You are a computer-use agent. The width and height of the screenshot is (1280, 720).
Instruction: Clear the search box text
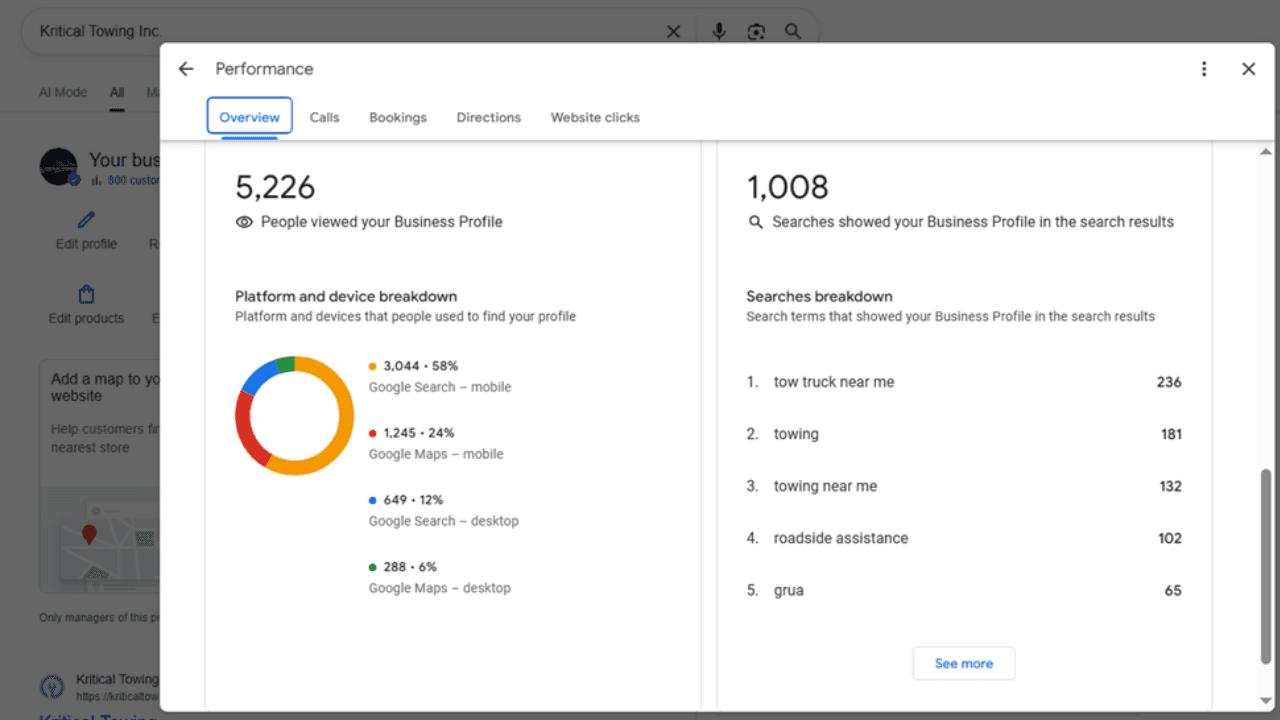point(673,32)
